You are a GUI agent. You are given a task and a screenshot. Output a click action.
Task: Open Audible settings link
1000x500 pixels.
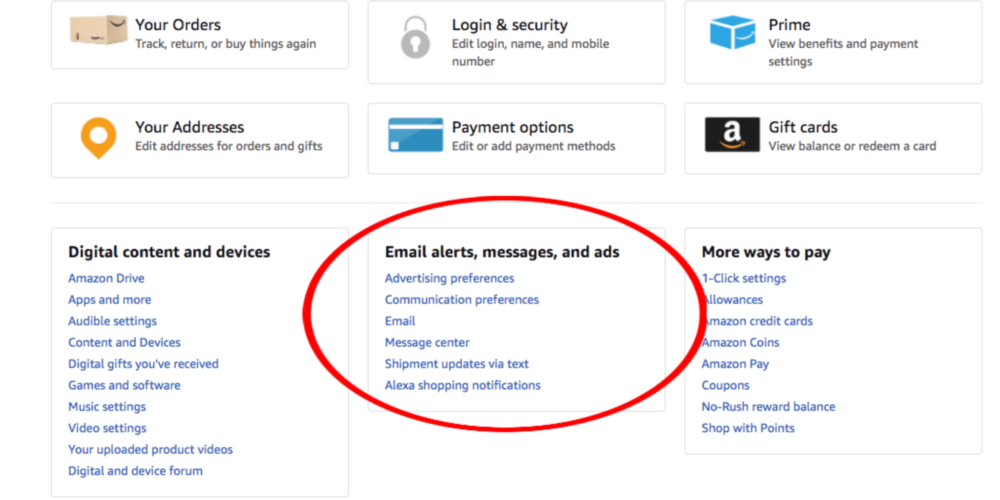pos(112,321)
